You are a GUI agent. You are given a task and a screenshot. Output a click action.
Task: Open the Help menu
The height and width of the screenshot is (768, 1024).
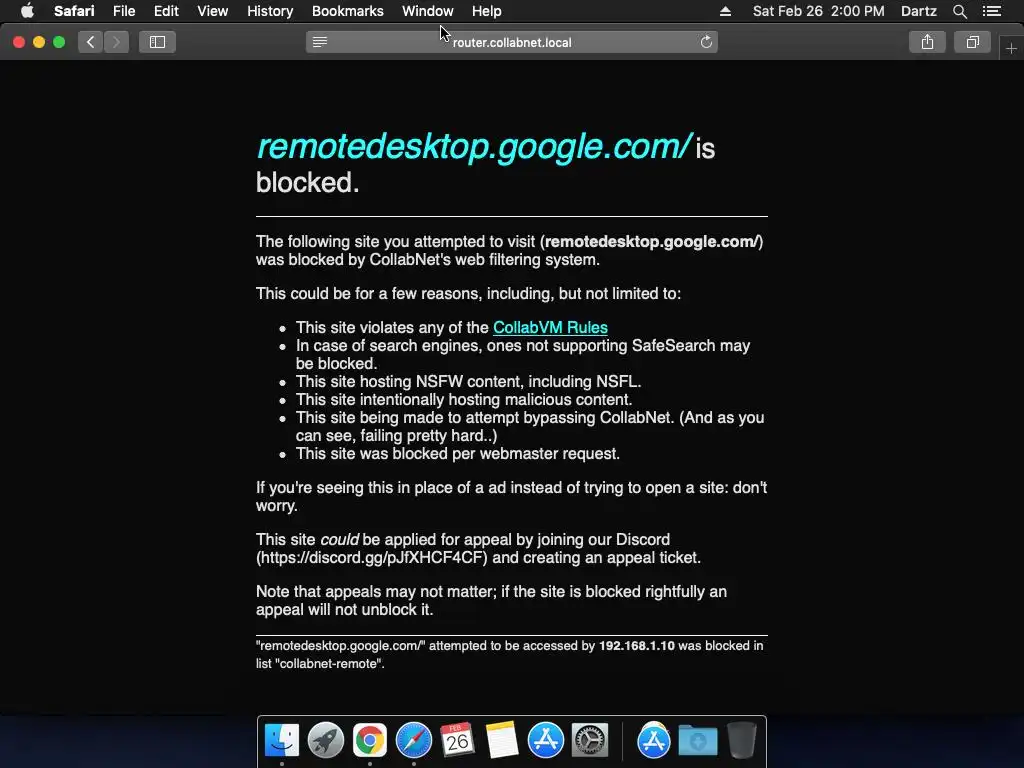coord(487,11)
